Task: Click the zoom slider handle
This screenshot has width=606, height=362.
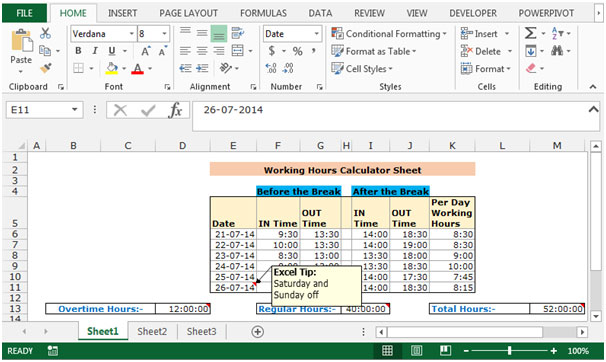Action: coord(509,350)
